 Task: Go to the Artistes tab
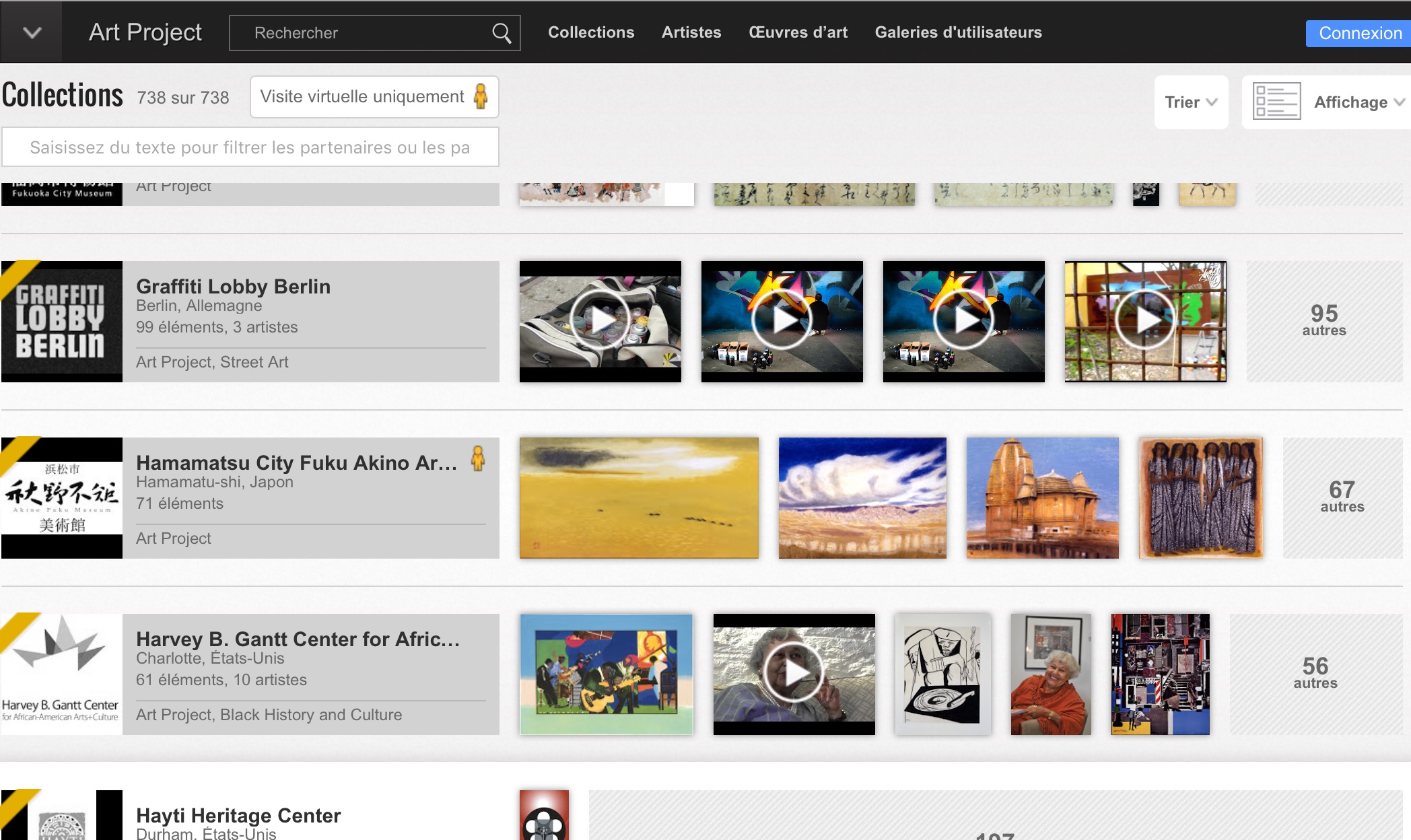tap(691, 32)
